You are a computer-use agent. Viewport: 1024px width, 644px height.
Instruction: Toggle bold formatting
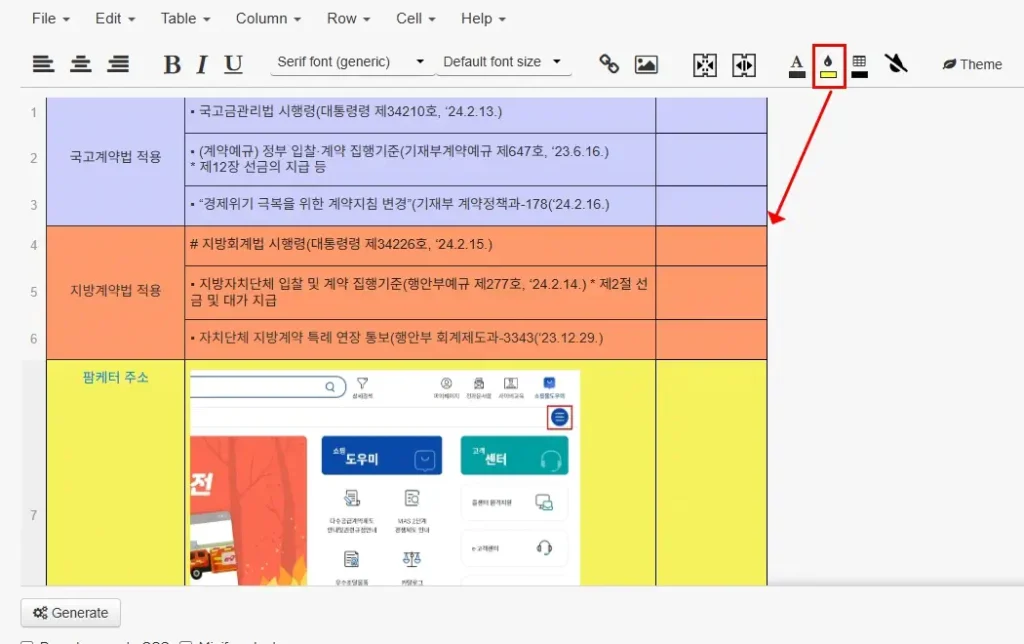tap(172, 64)
